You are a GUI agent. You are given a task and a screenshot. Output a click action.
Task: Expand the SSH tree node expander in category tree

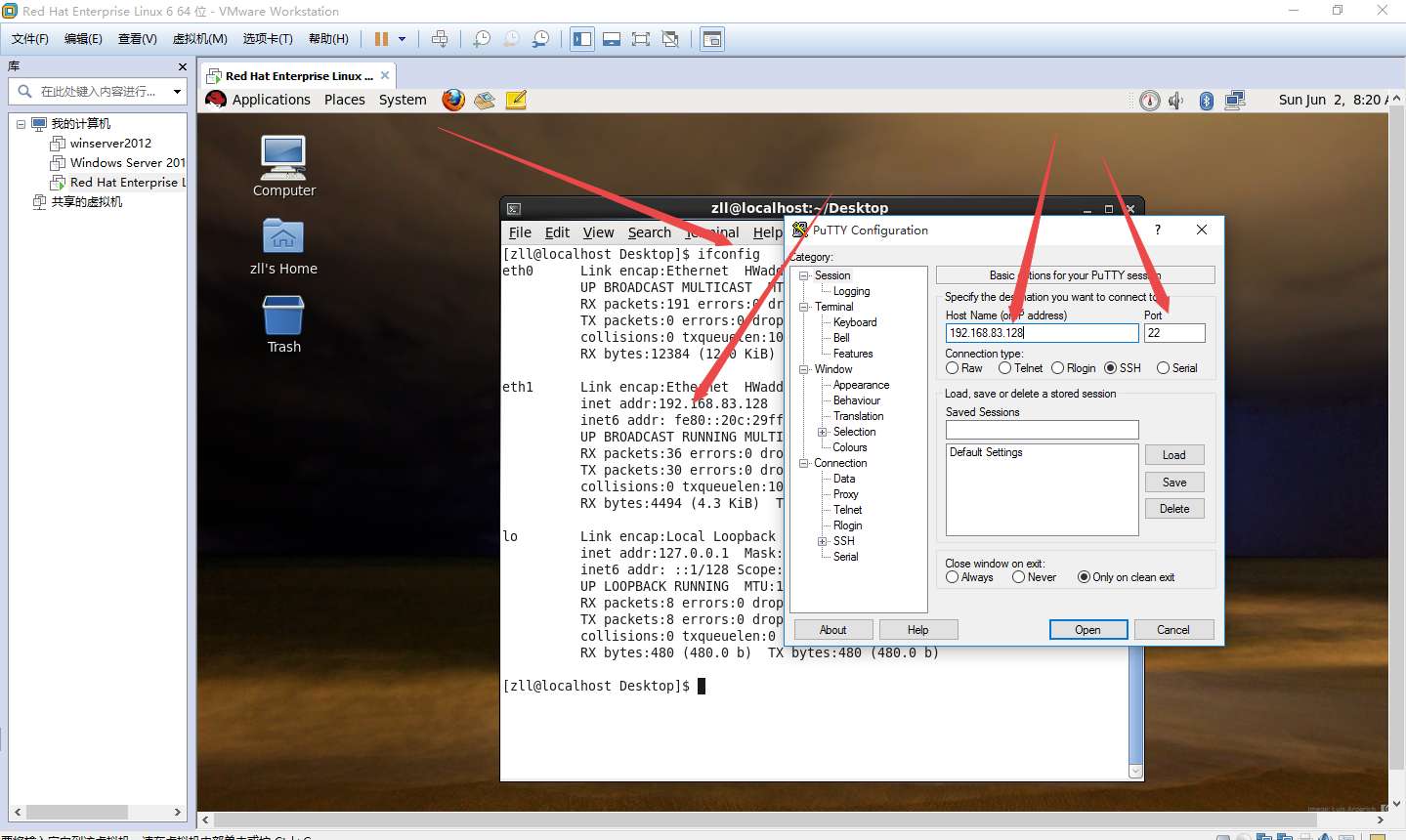point(823,541)
